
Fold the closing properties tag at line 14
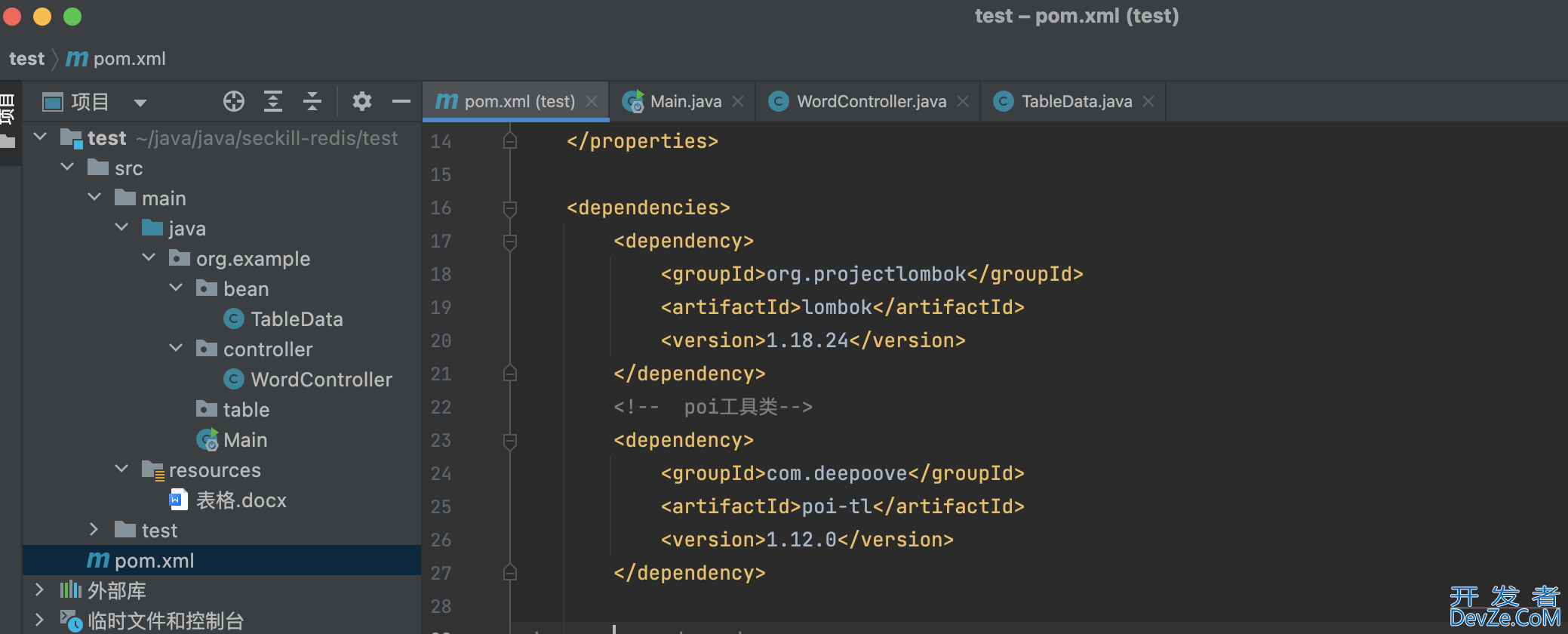point(510,141)
